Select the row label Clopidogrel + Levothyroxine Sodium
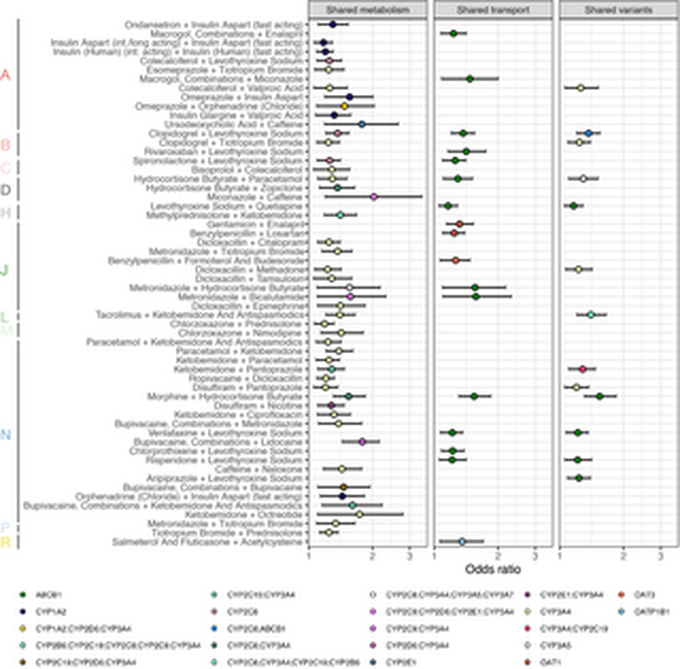This screenshot has width=680, height=669. coord(226,134)
